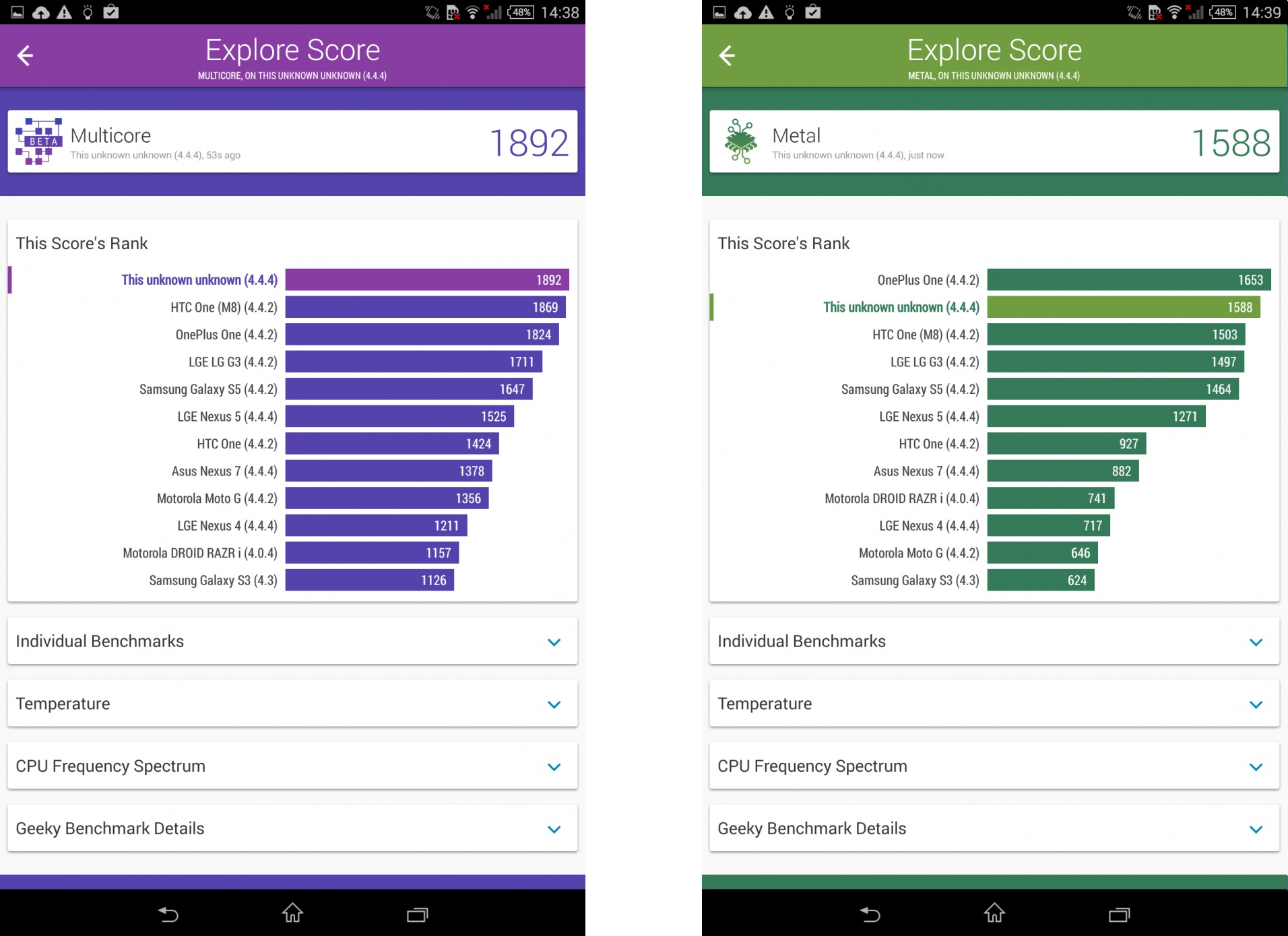This screenshot has width=1288, height=936.
Task: Tap battery 48% indicator on left screen
Action: 521,12
